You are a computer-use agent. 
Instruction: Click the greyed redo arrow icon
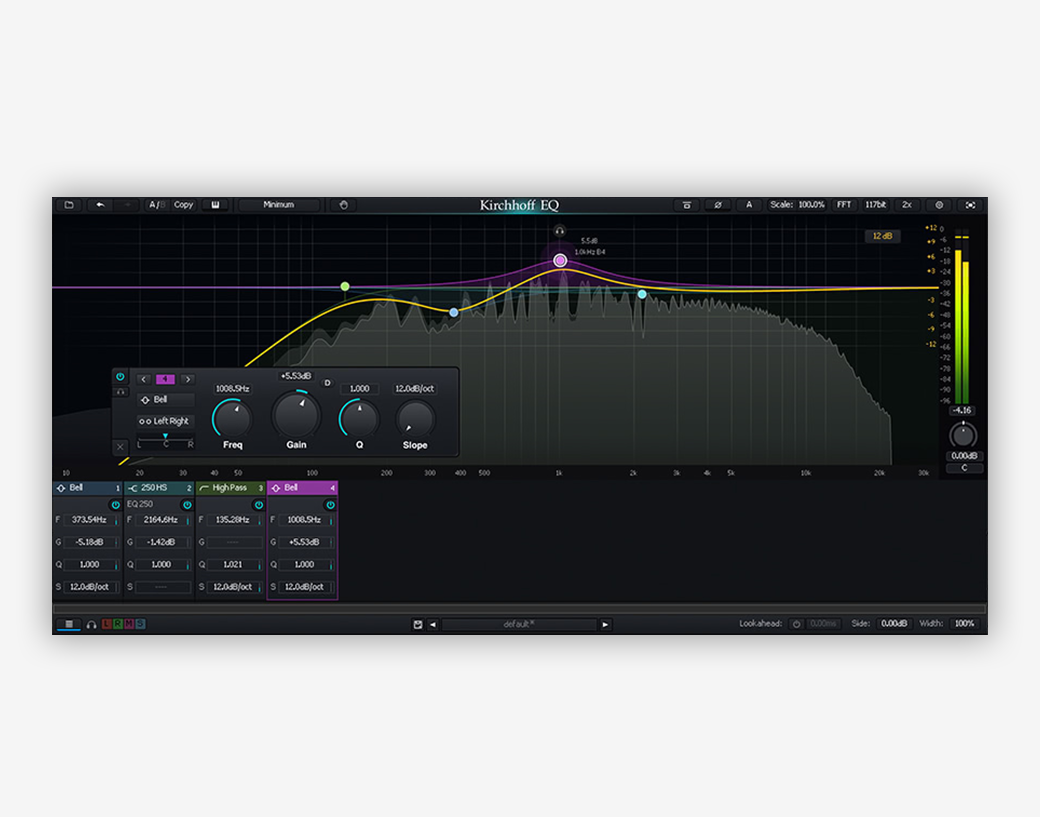(127, 205)
